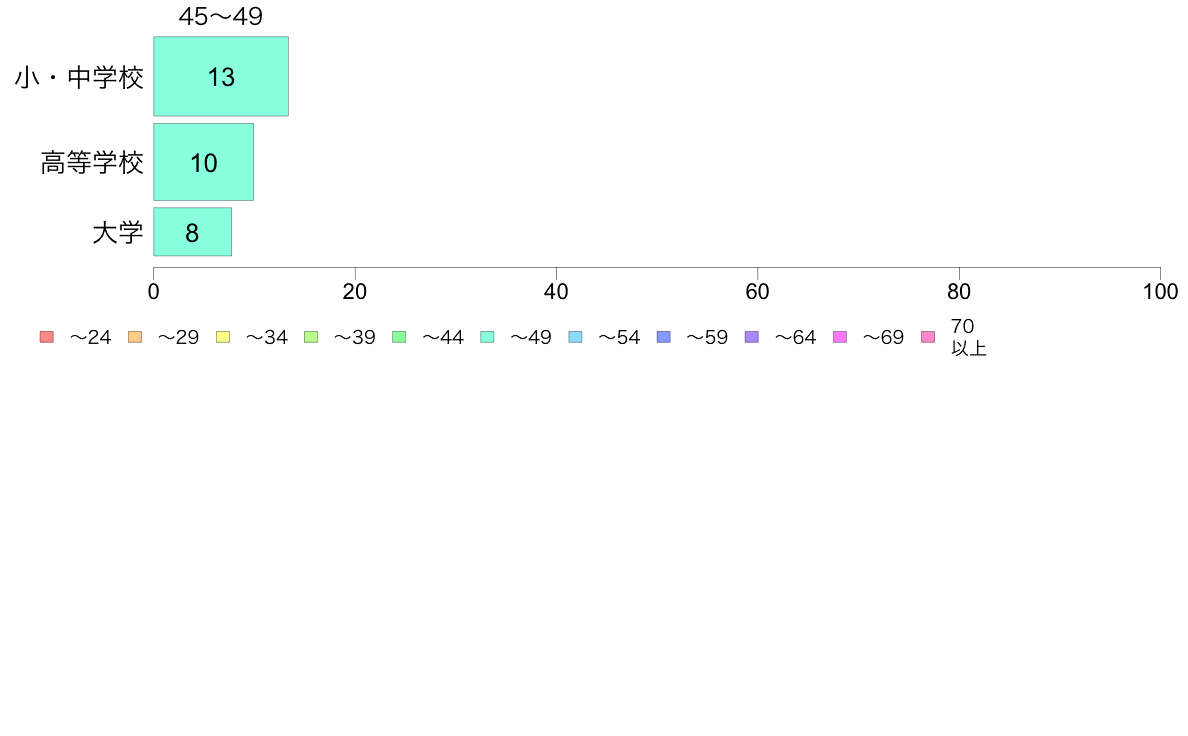Click the ~69 magenta legend swatch

tap(839, 337)
